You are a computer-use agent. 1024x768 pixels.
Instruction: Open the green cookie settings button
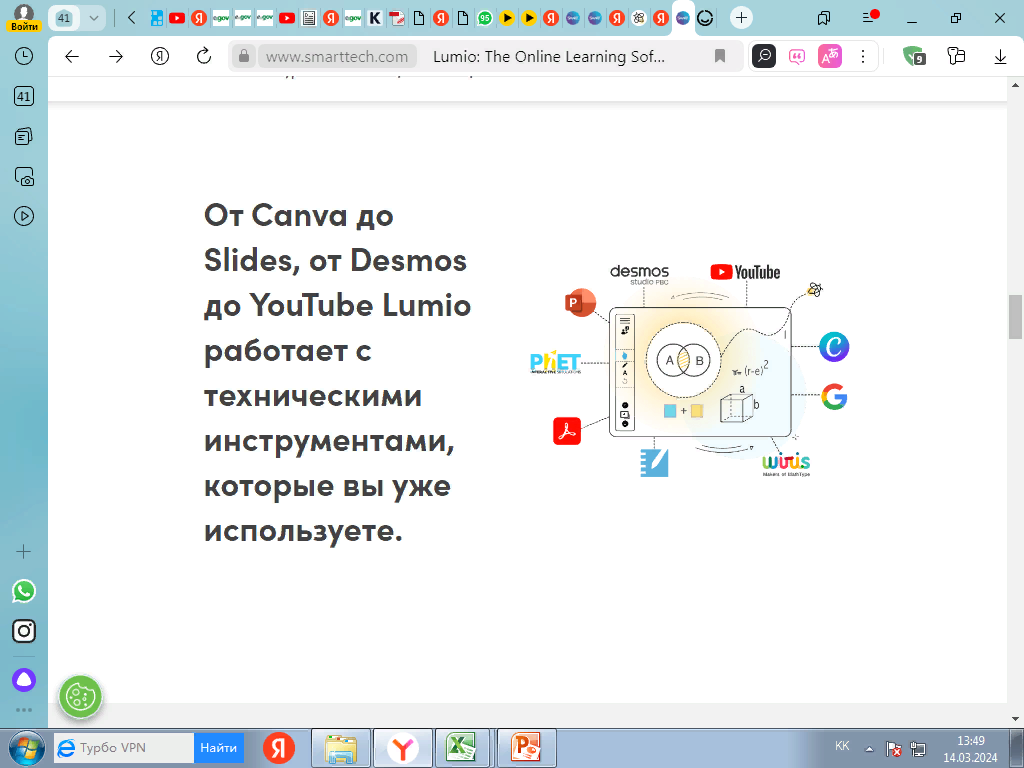80,696
